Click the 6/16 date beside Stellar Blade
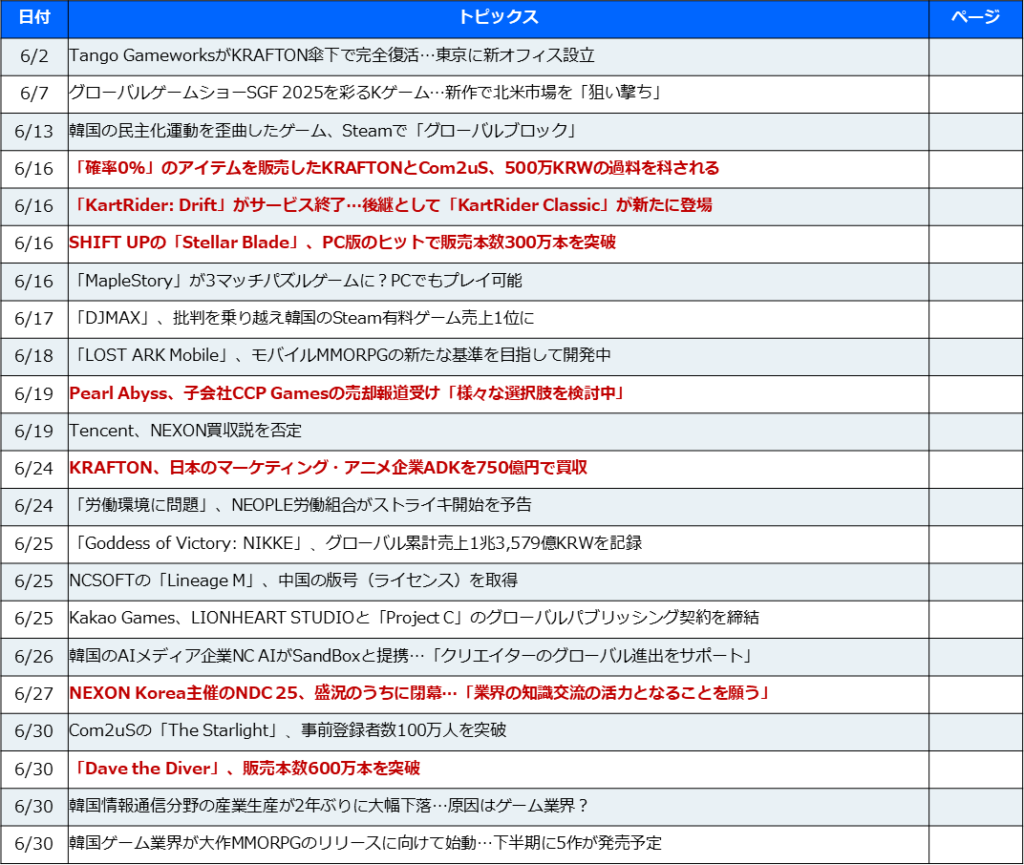The image size is (1024, 865). click(34, 244)
